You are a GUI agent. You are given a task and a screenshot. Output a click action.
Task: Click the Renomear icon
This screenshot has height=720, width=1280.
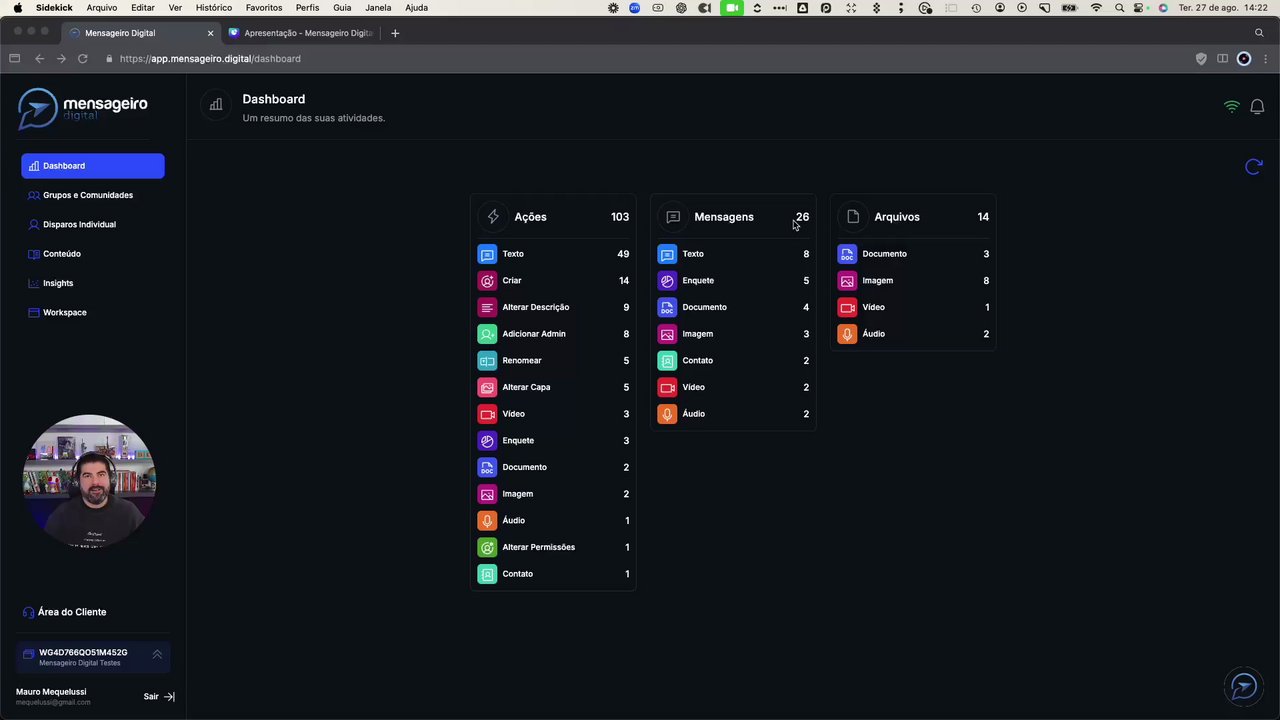487,361
